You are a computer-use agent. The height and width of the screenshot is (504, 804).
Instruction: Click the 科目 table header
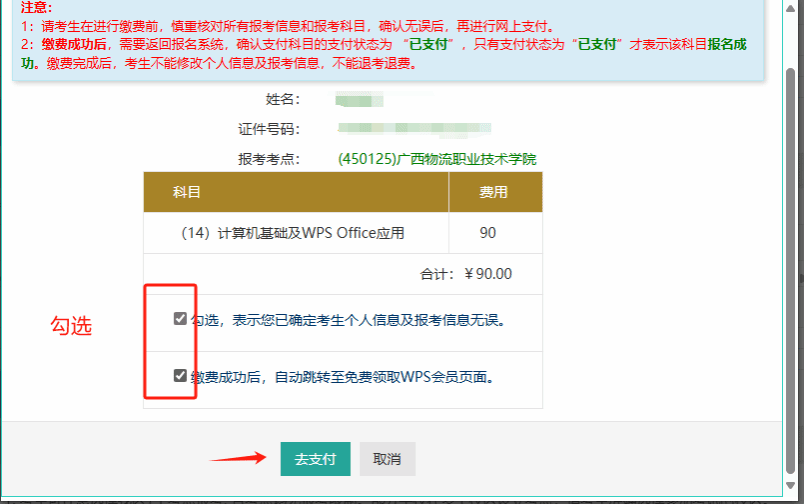pyautogui.click(x=187, y=191)
